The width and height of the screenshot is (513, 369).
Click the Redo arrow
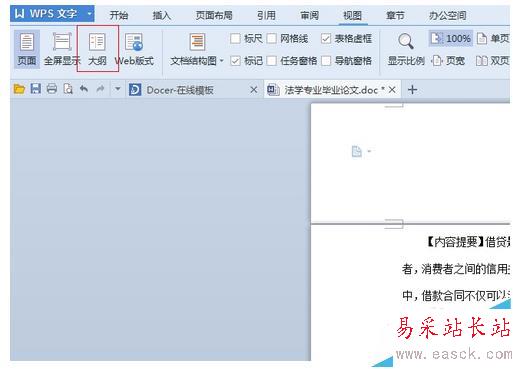[100, 89]
